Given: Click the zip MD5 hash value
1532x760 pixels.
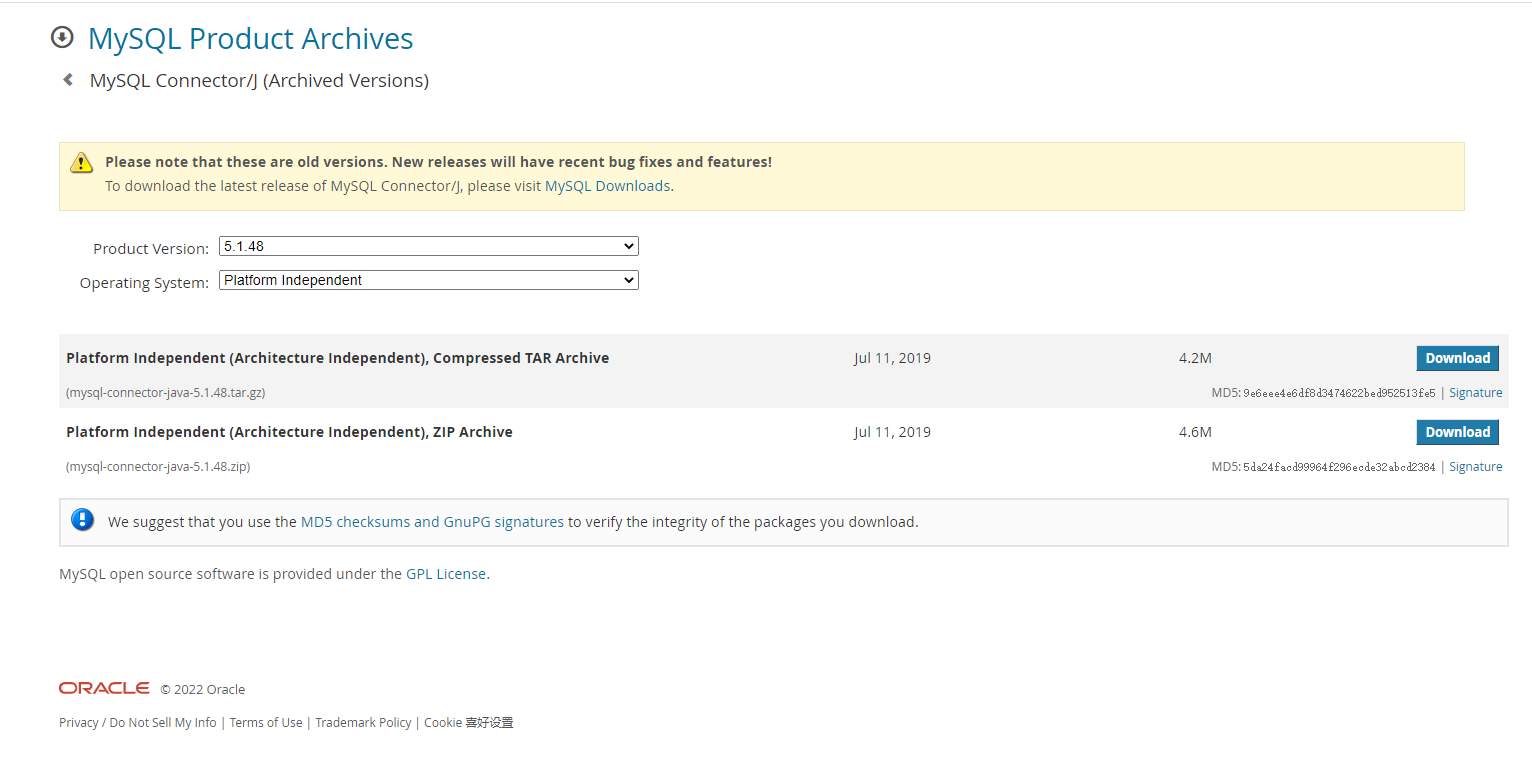Looking at the screenshot, I should point(1339,467).
